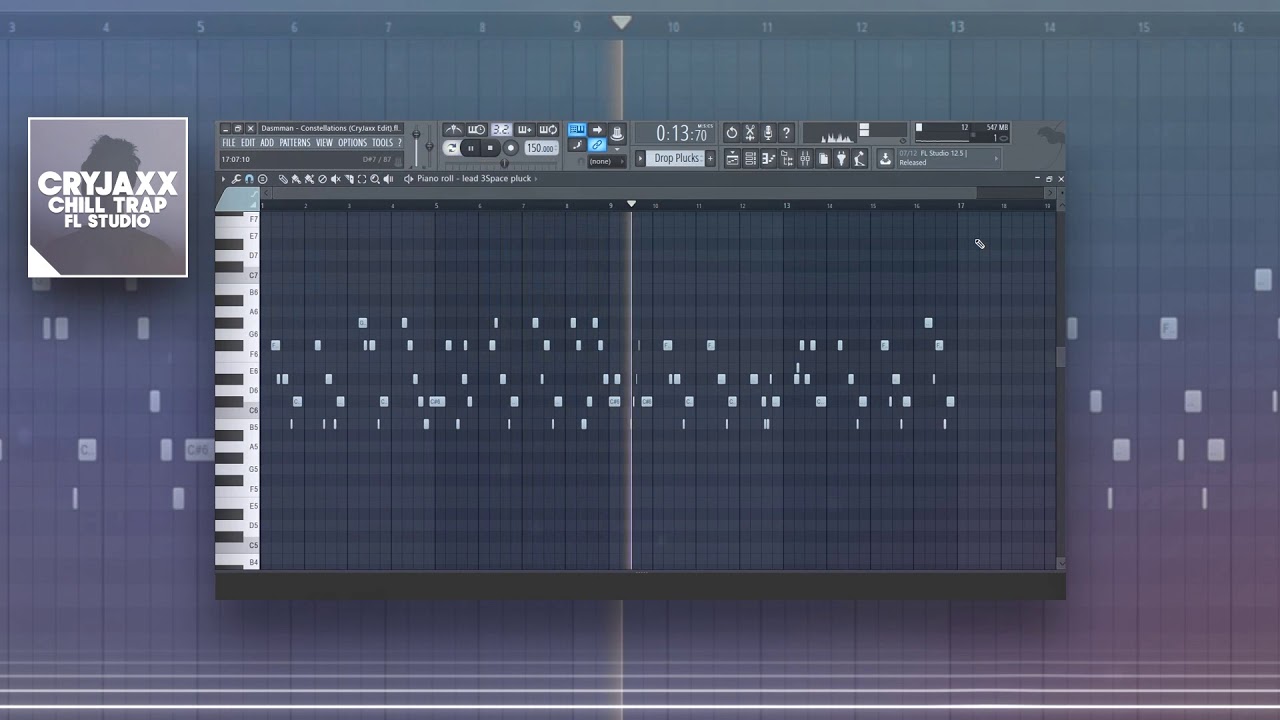Select the pencil draw tool
Viewport: 1280px width, 720px height.
point(283,179)
